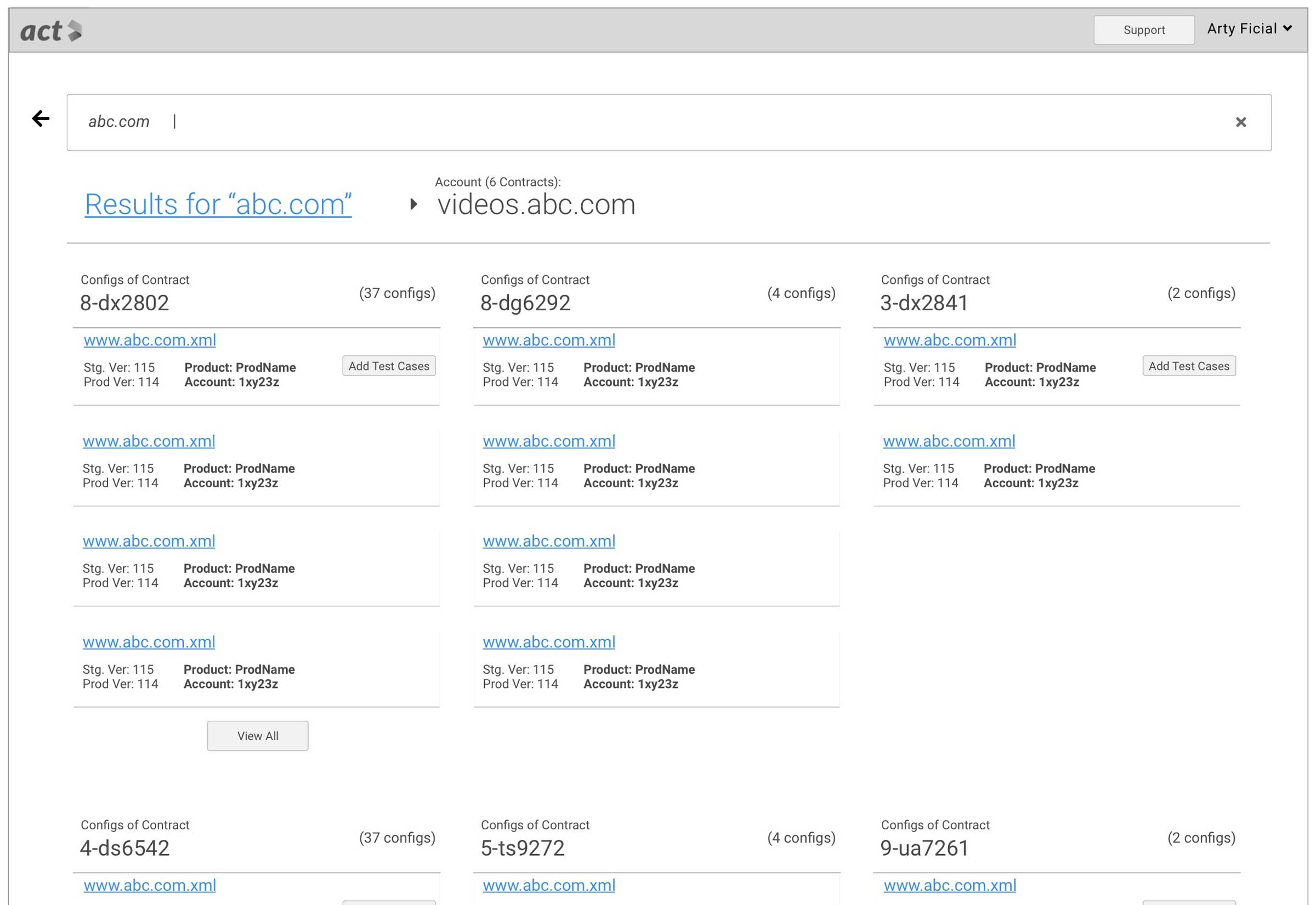This screenshot has height=905, width=1316.
Task: Open www.abc.com.xml under contract 9-ua7261
Action: pyautogui.click(x=949, y=885)
